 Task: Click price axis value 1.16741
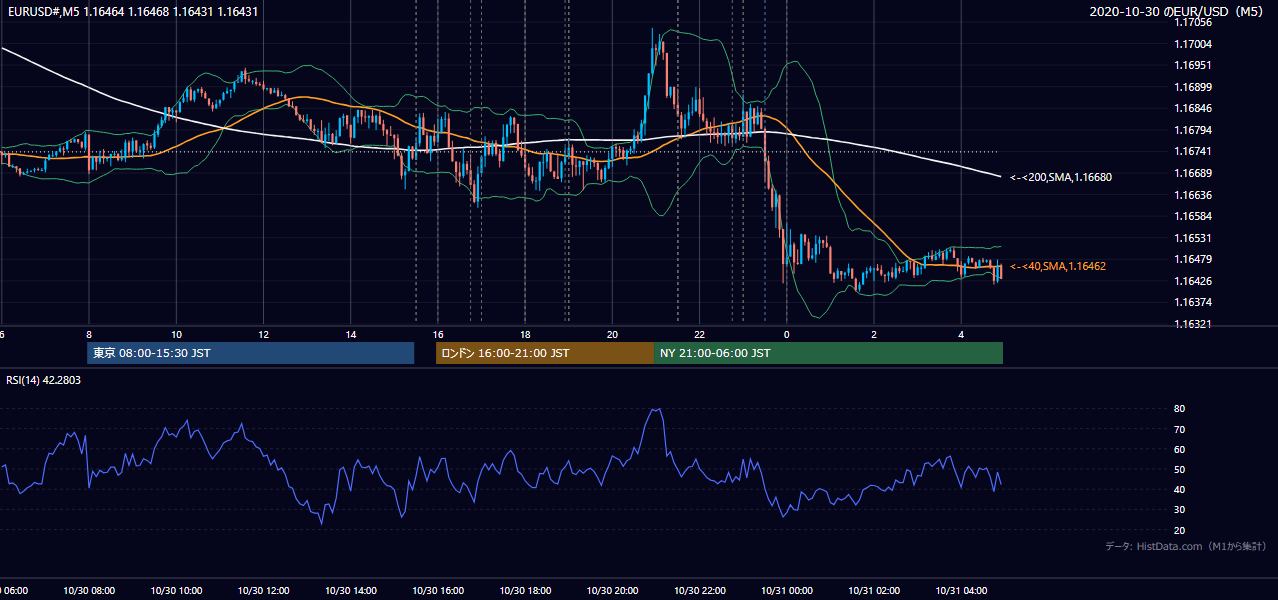[x=1193, y=151]
